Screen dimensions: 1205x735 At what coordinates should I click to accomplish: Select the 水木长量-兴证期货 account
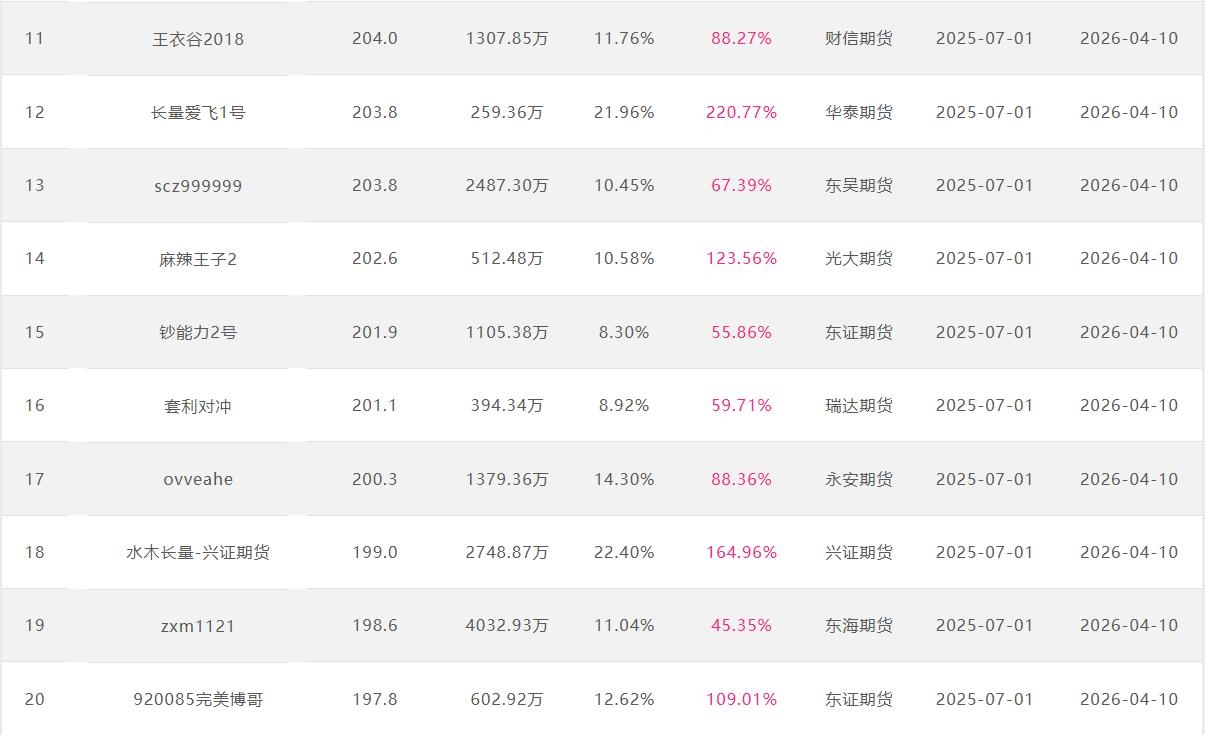coord(198,552)
